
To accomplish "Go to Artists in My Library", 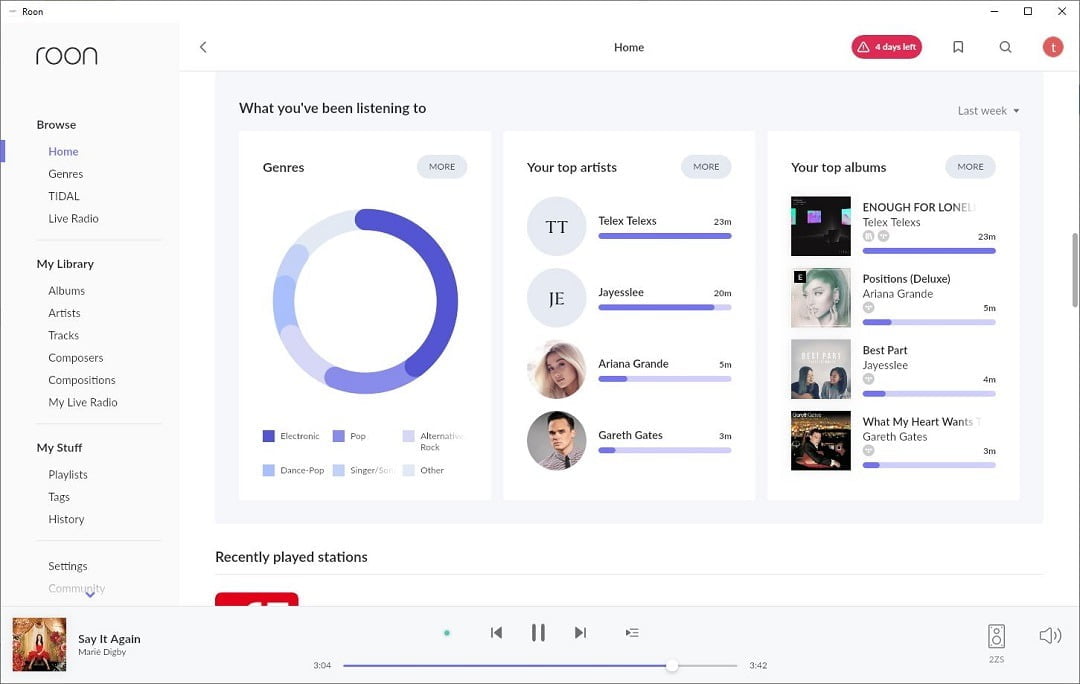I will pyautogui.click(x=65, y=313).
